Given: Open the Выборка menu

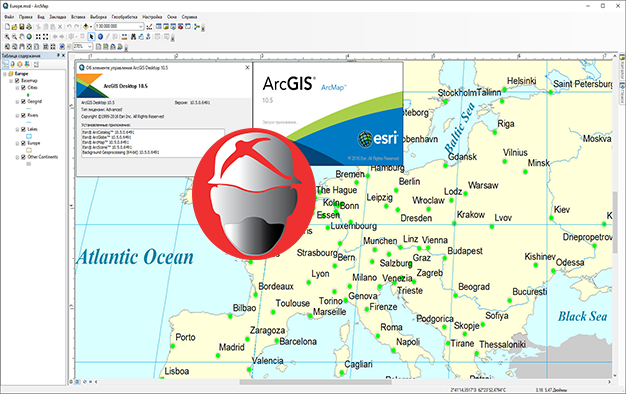Looking at the screenshot, I should pyautogui.click(x=98, y=17).
